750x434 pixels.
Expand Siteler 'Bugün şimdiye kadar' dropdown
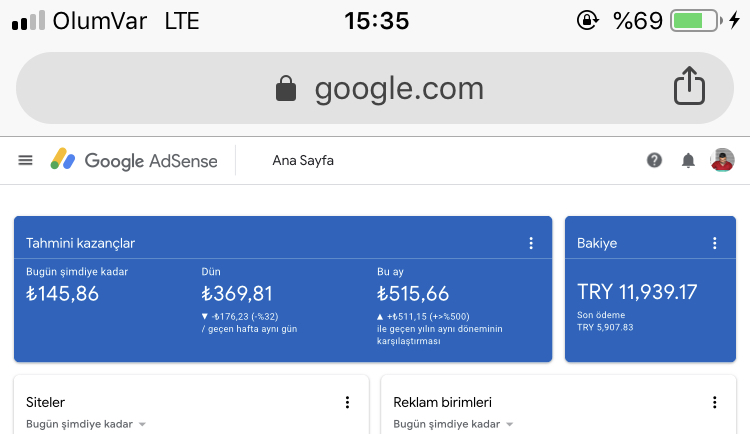click(x=86, y=424)
